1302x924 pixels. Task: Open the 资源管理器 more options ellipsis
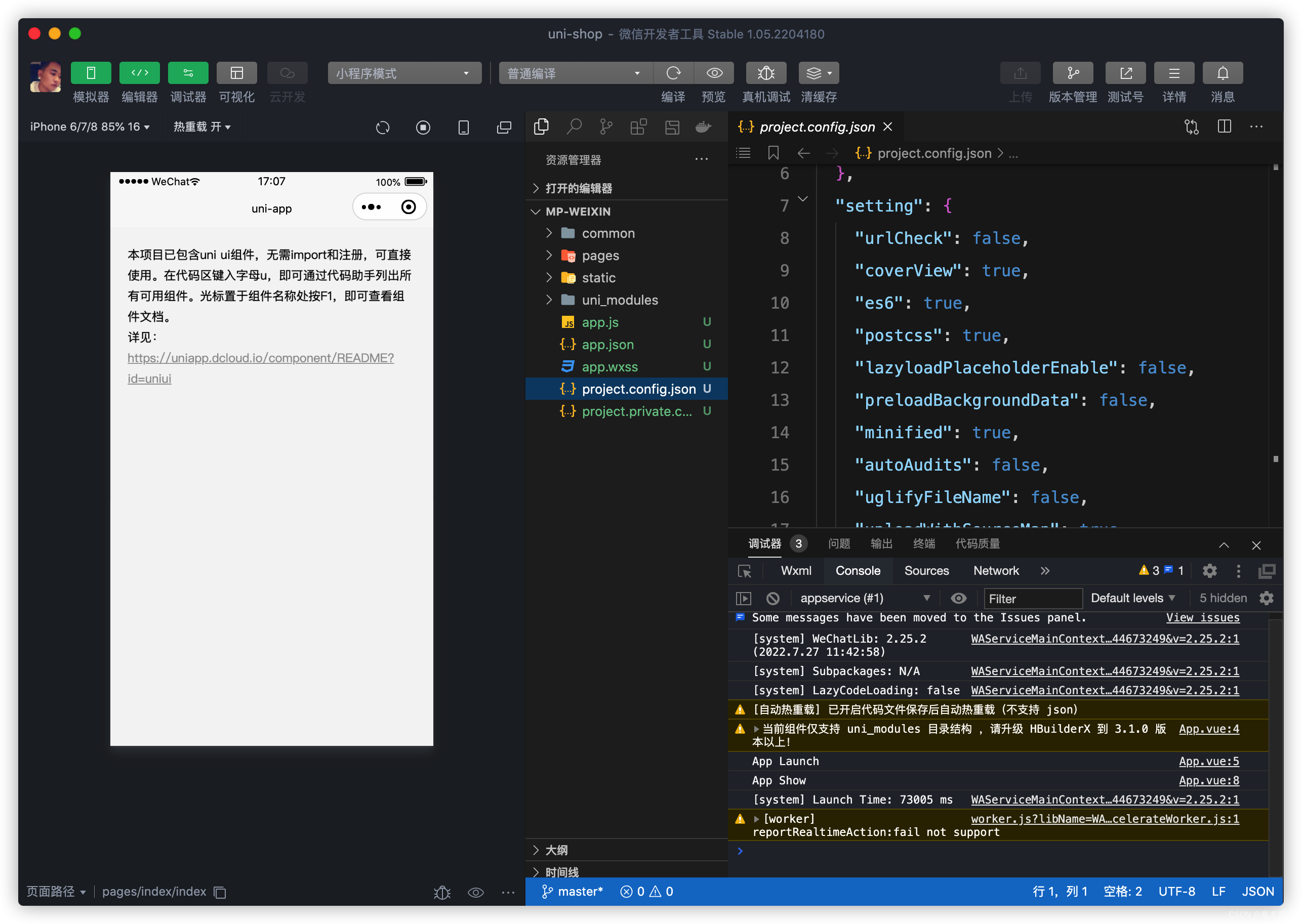tap(702, 159)
